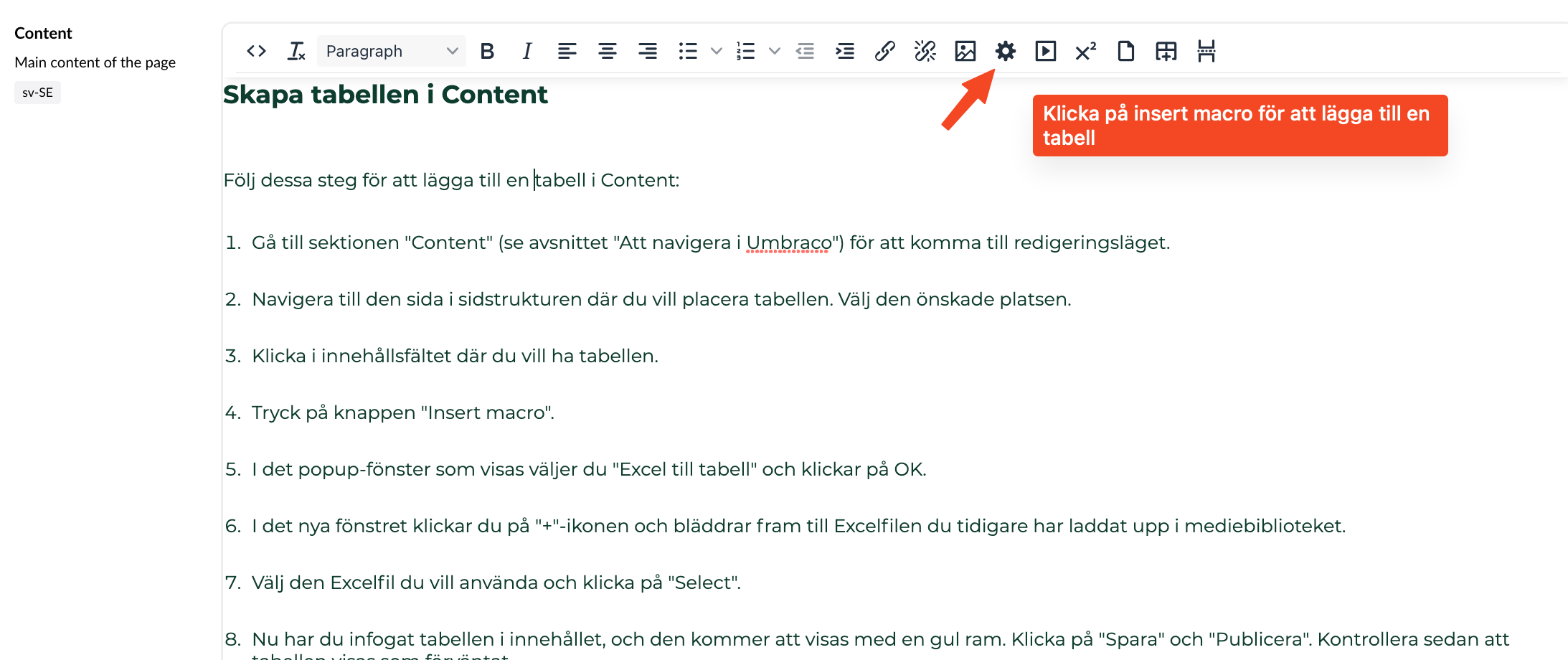Click the Insert macro gear icon

point(1005,51)
